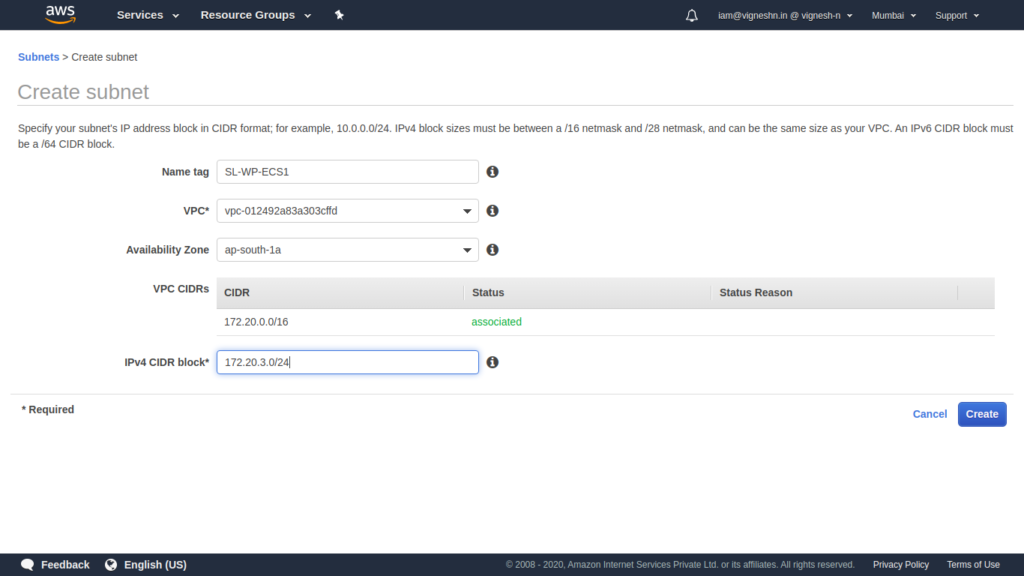This screenshot has width=1024, height=576.
Task: Pin a shortcut with the pushpin icon
Action: pyautogui.click(x=339, y=15)
